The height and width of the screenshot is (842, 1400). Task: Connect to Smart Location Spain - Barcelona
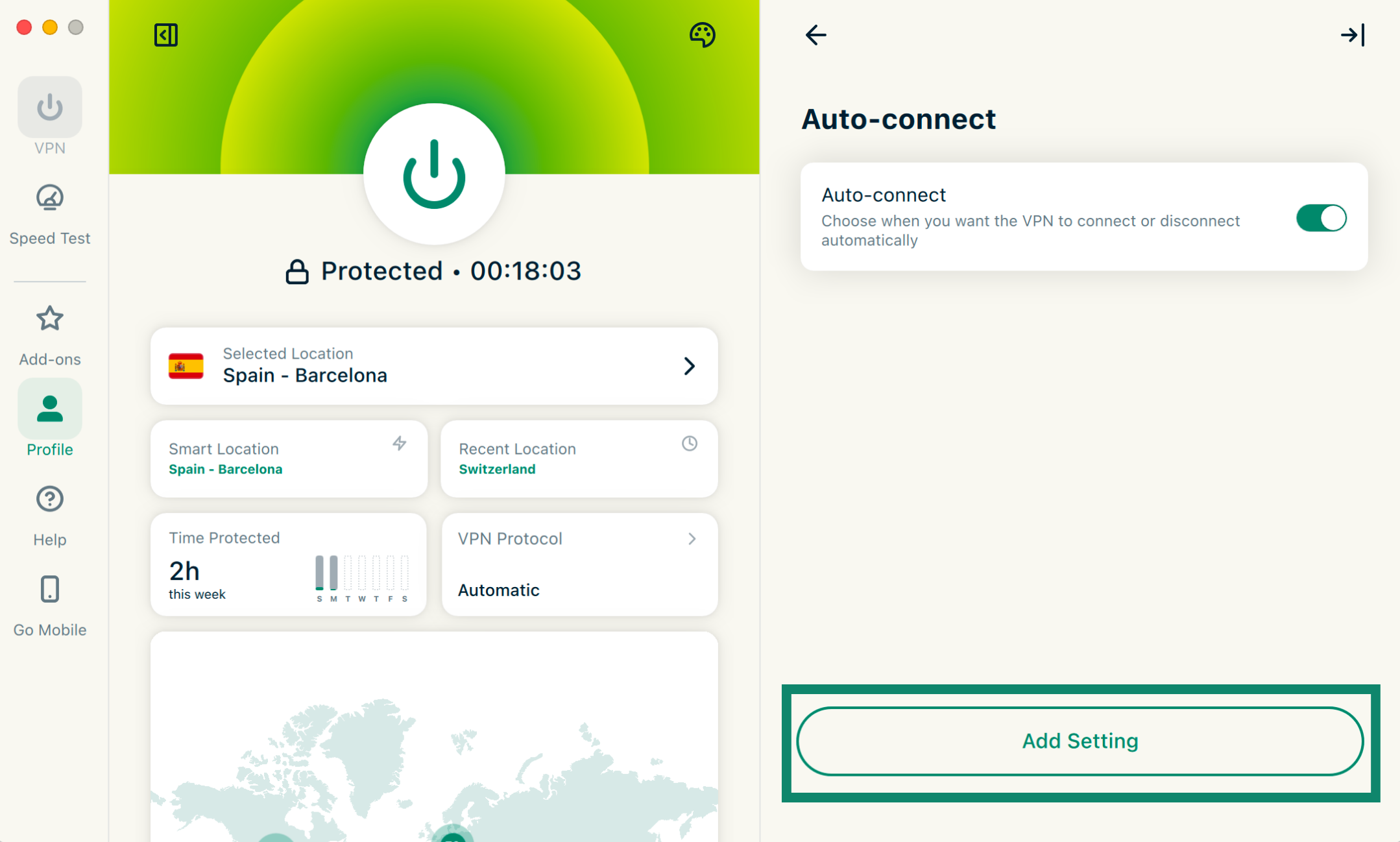tap(289, 459)
